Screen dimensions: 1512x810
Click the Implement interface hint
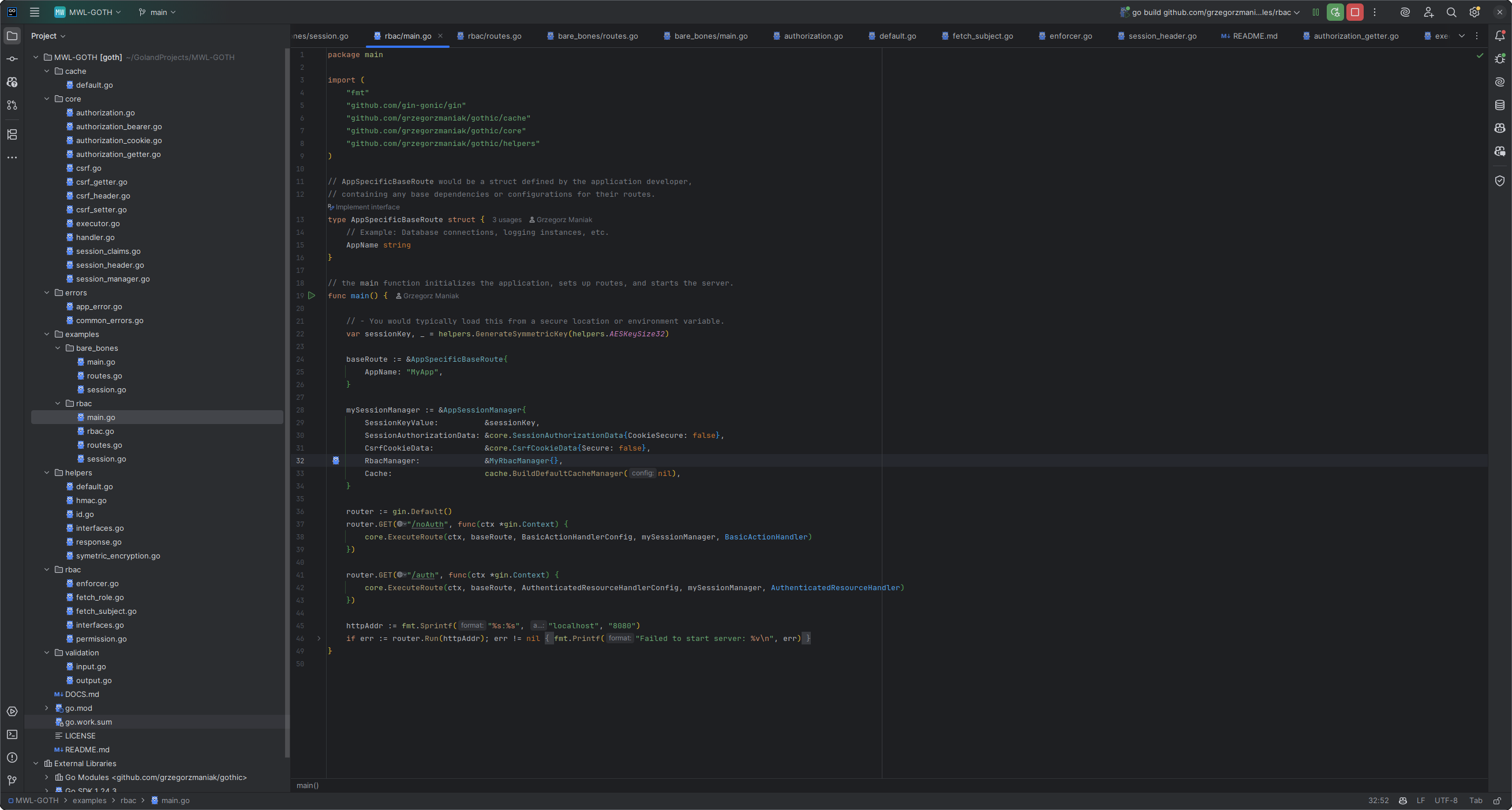point(364,207)
